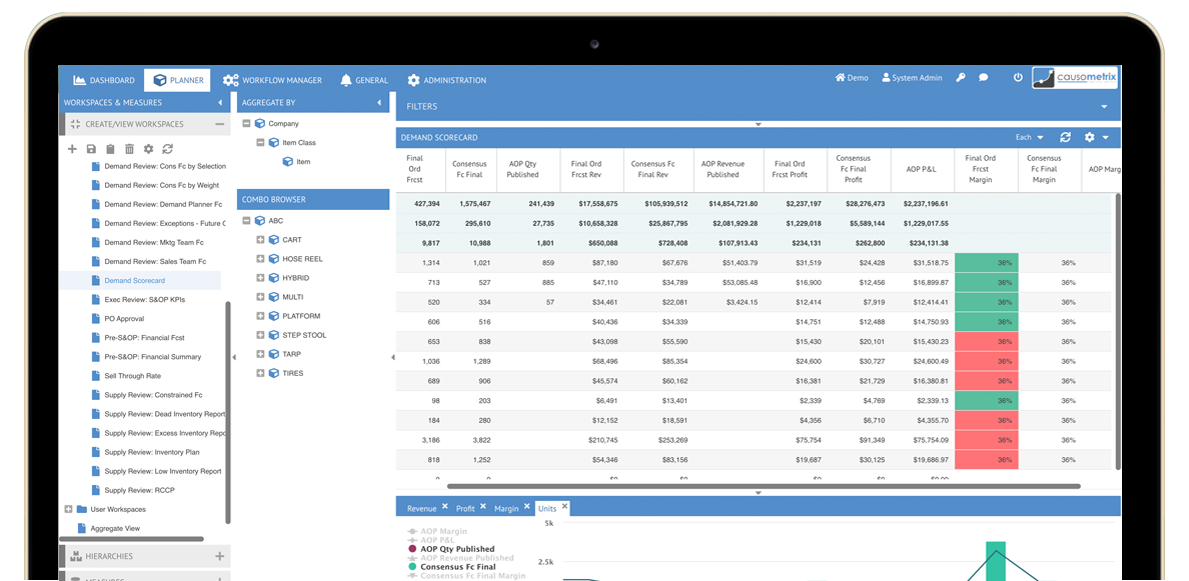Open the Dashboard module
This screenshot has width=1189, height=581.
tap(102, 80)
